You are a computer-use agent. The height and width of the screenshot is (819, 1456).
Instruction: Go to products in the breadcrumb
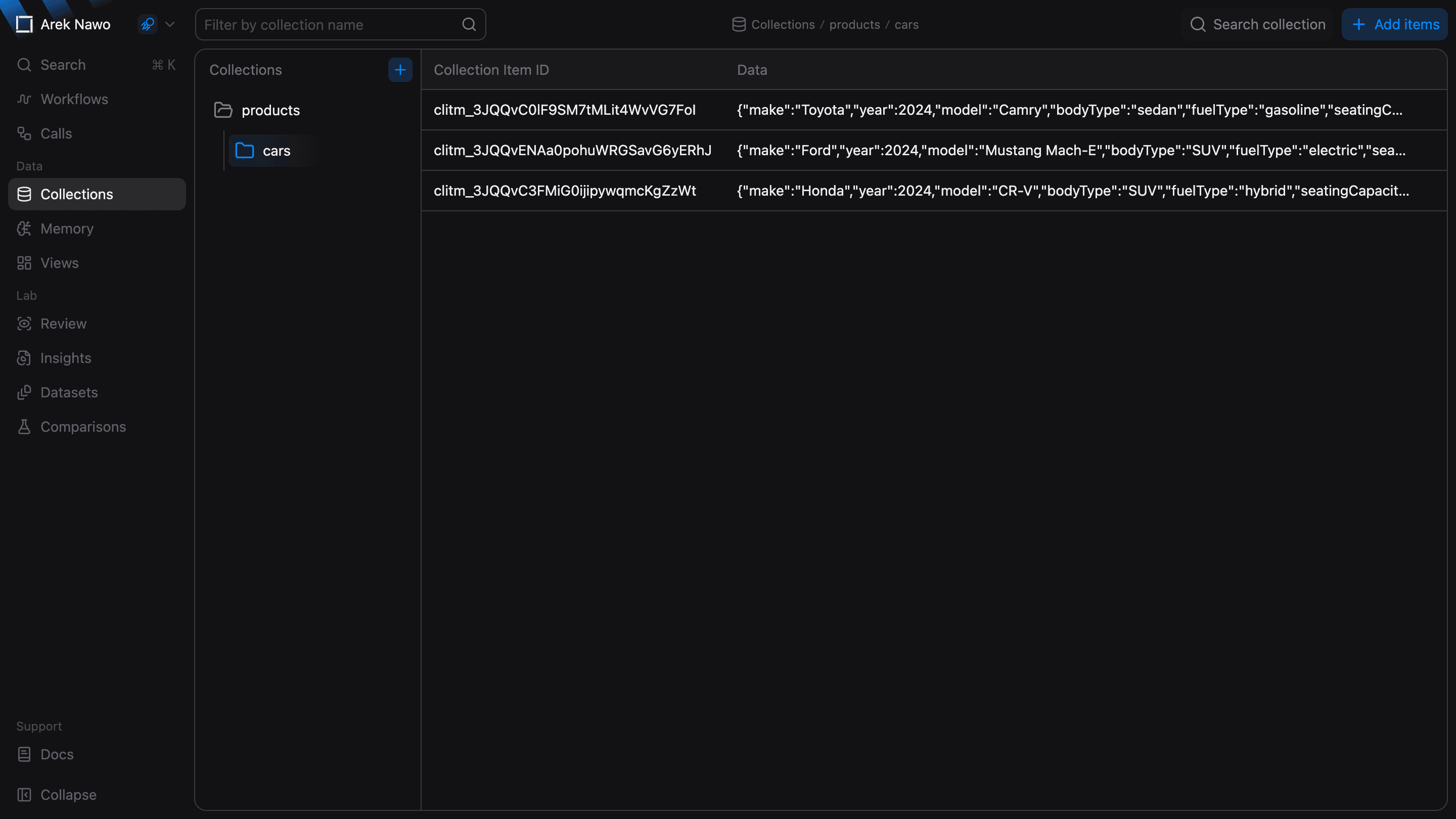pos(854,24)
